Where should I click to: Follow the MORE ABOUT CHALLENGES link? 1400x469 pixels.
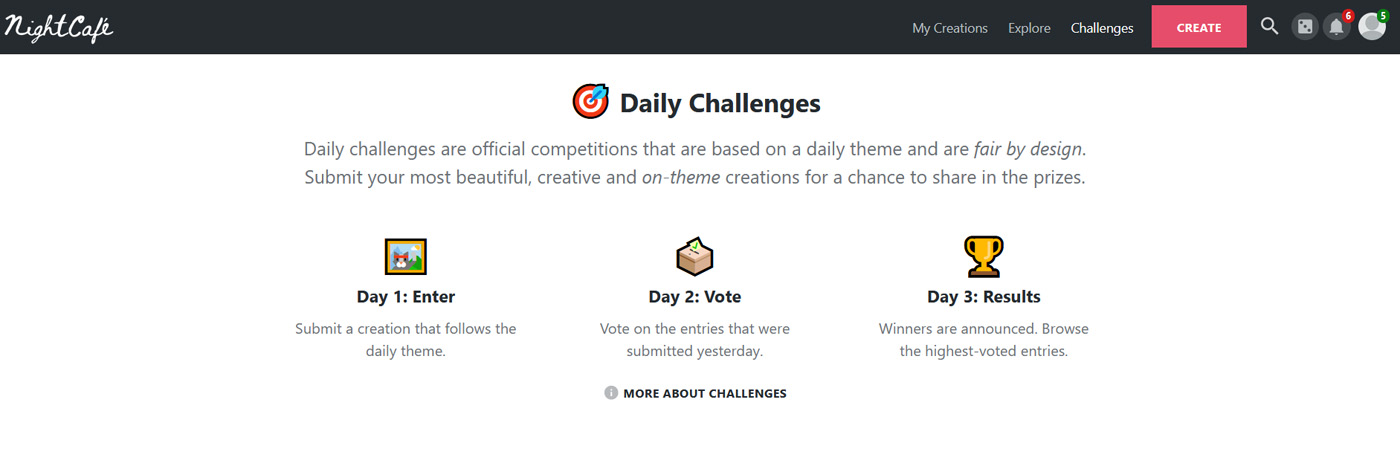704,393
